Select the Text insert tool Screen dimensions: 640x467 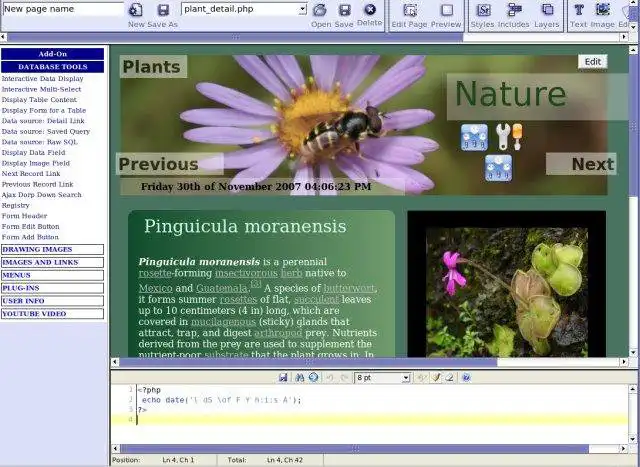tap(578, 11)
